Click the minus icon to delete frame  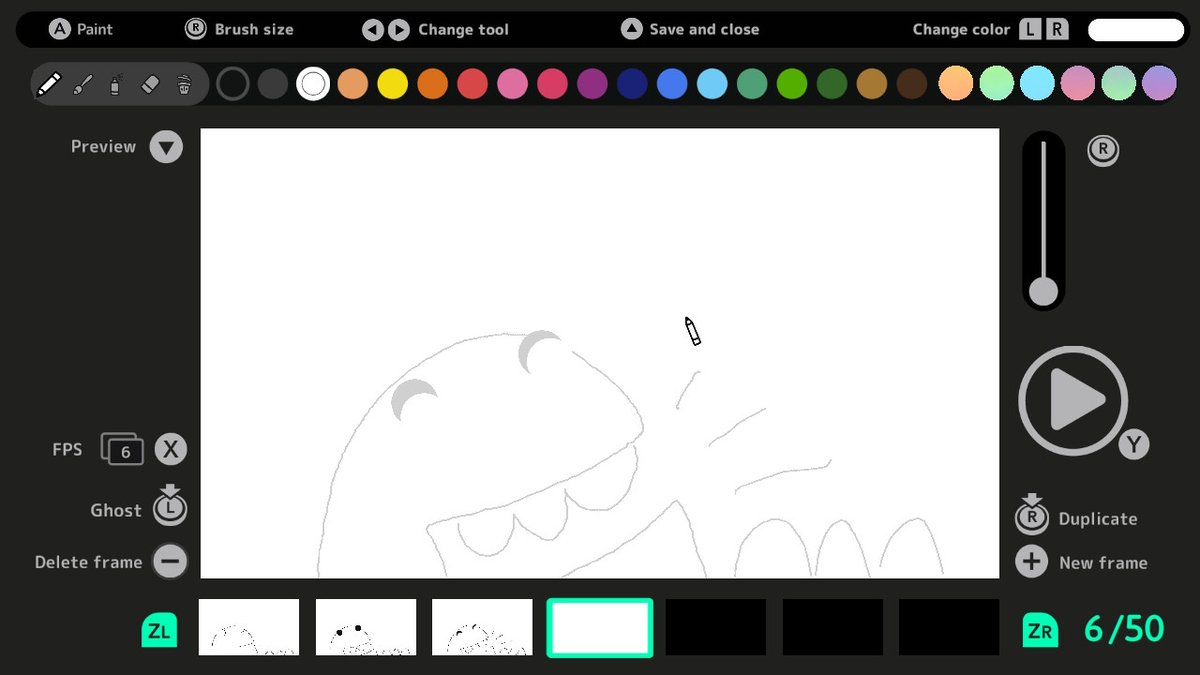point(170,561)
